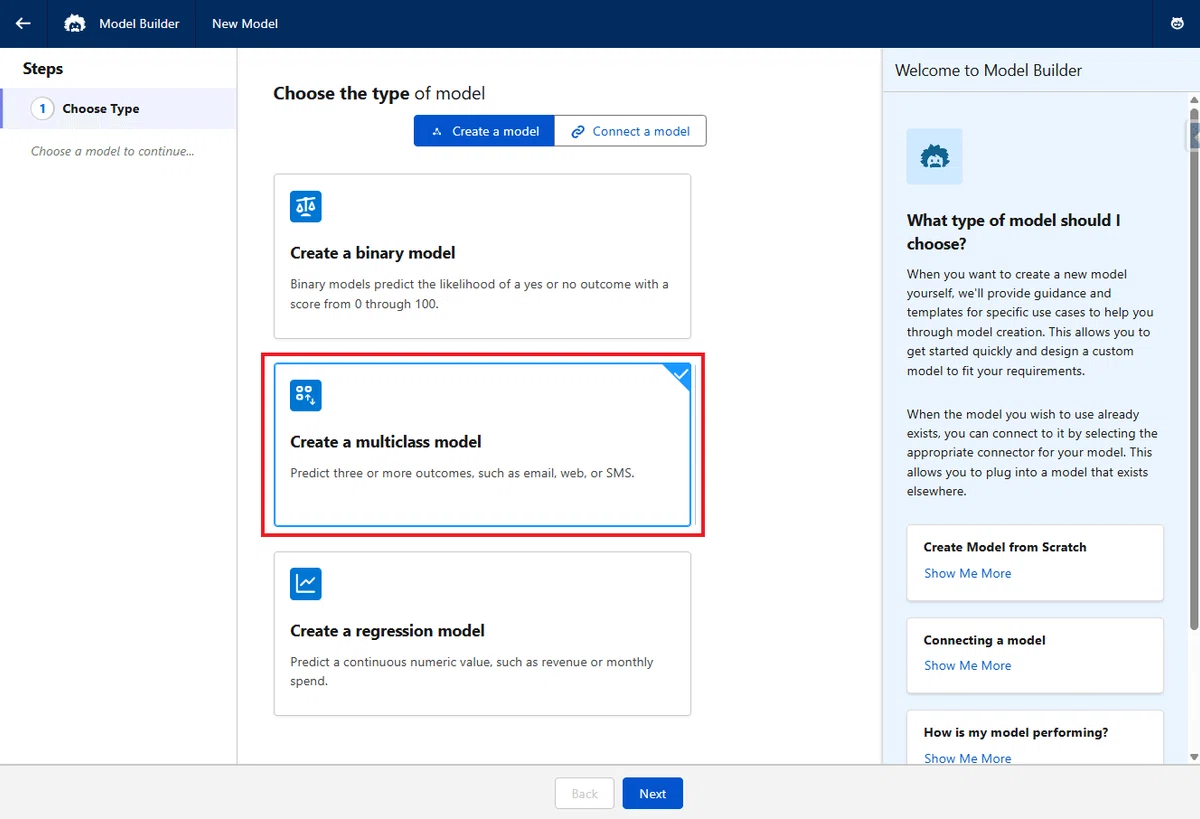The width and height of the screenshot is (1200, 819).
Task: Click the disabled Back button
Action: (x=584, y=793)
